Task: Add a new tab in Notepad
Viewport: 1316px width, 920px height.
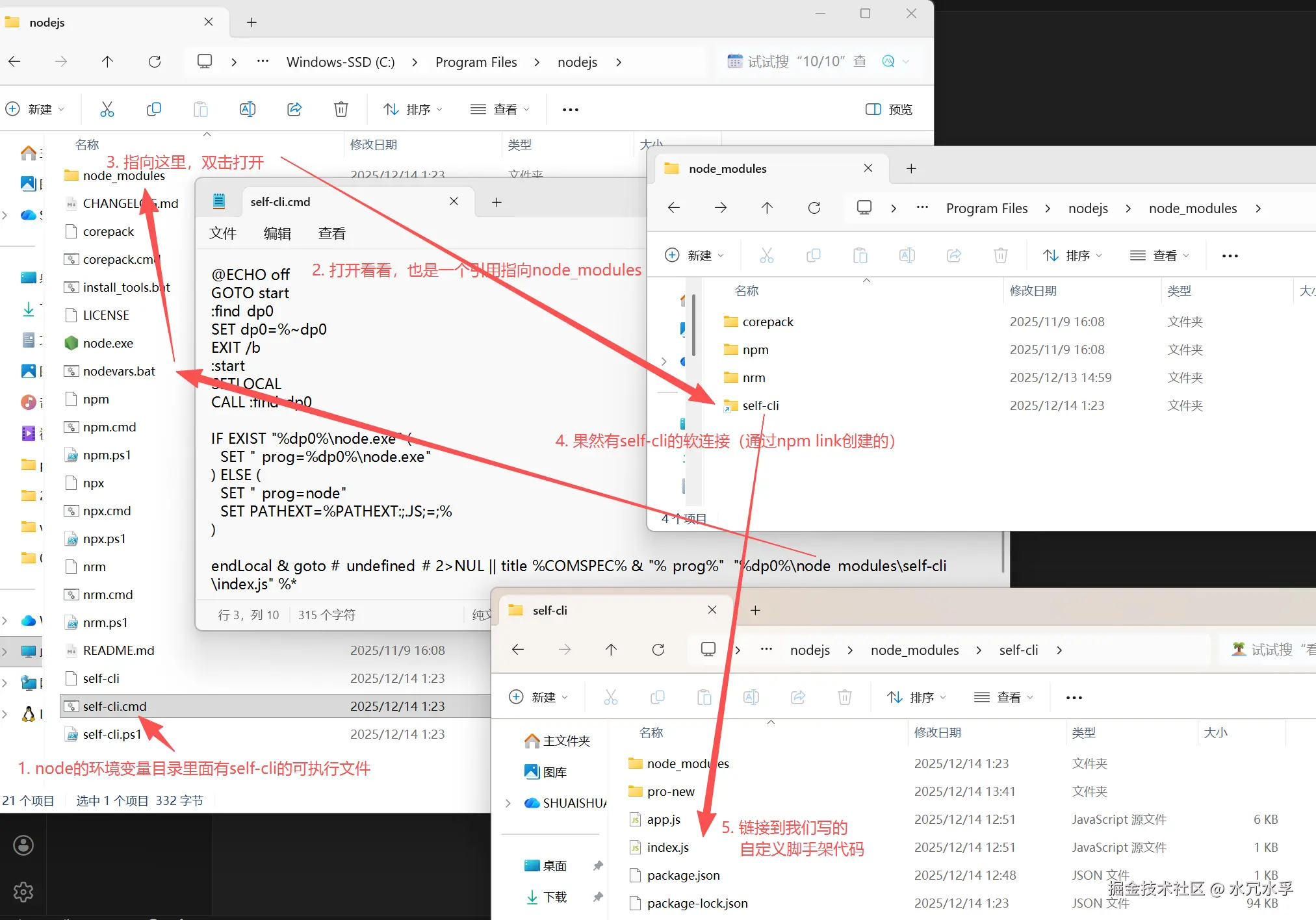Action: pyautogui.click(x=497, y=202)
